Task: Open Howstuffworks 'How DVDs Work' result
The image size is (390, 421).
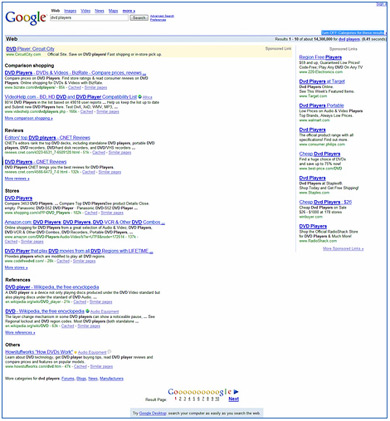Action: pyautogui.click(x=39, y=352)
